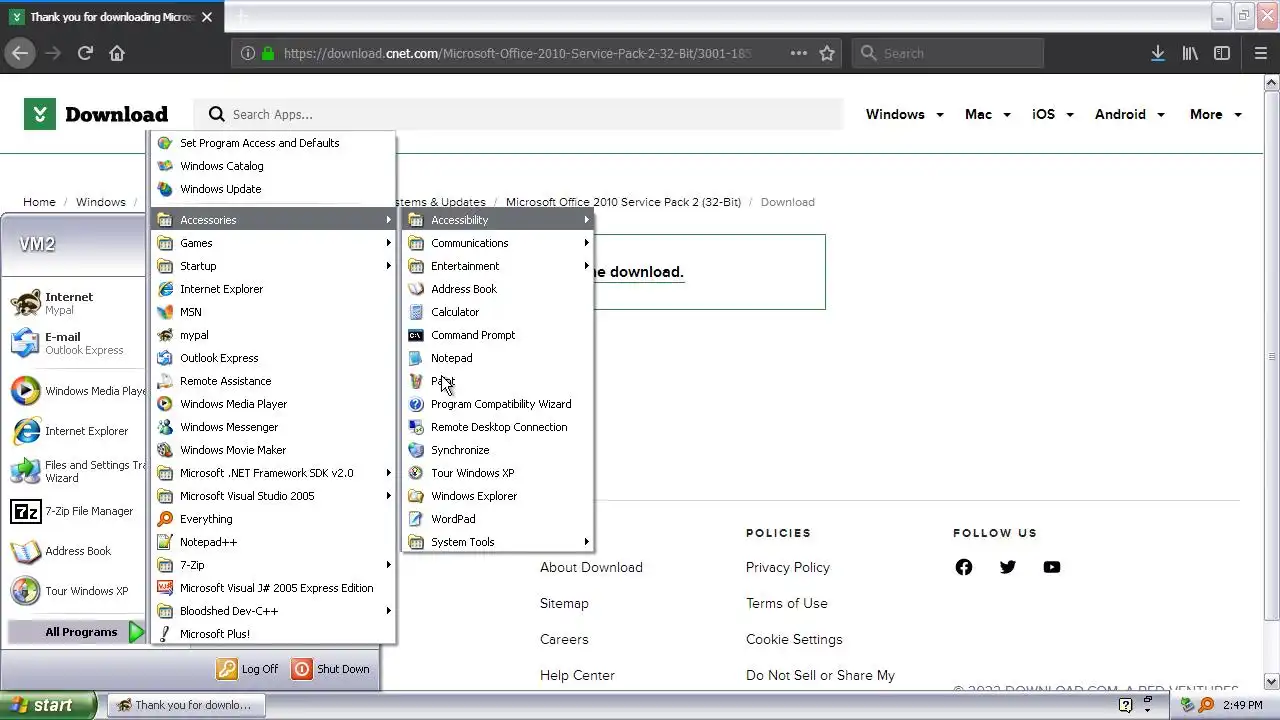Click the Mypal taskbar window button
The width and height of the screenshot is (1280, 720).
pos(186,705)
